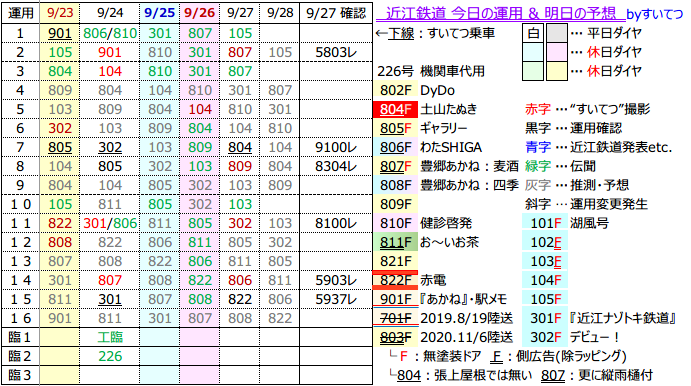Click red 808 in row 12 of 9/23
691x386 pixels.
59,242
